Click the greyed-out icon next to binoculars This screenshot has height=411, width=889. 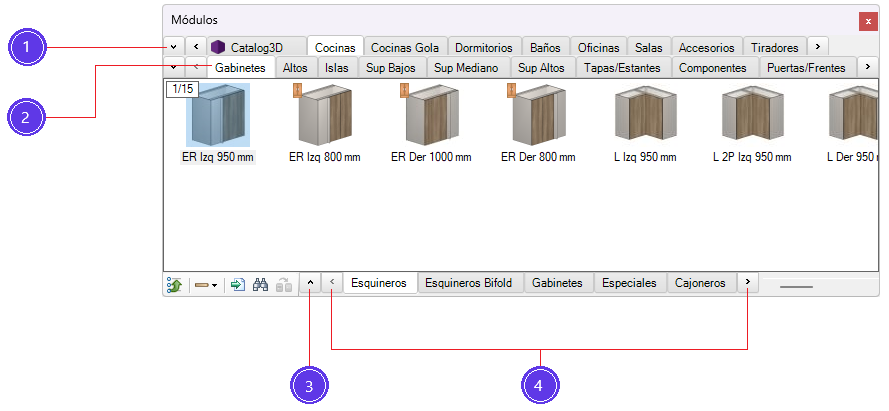coord(283,285)
